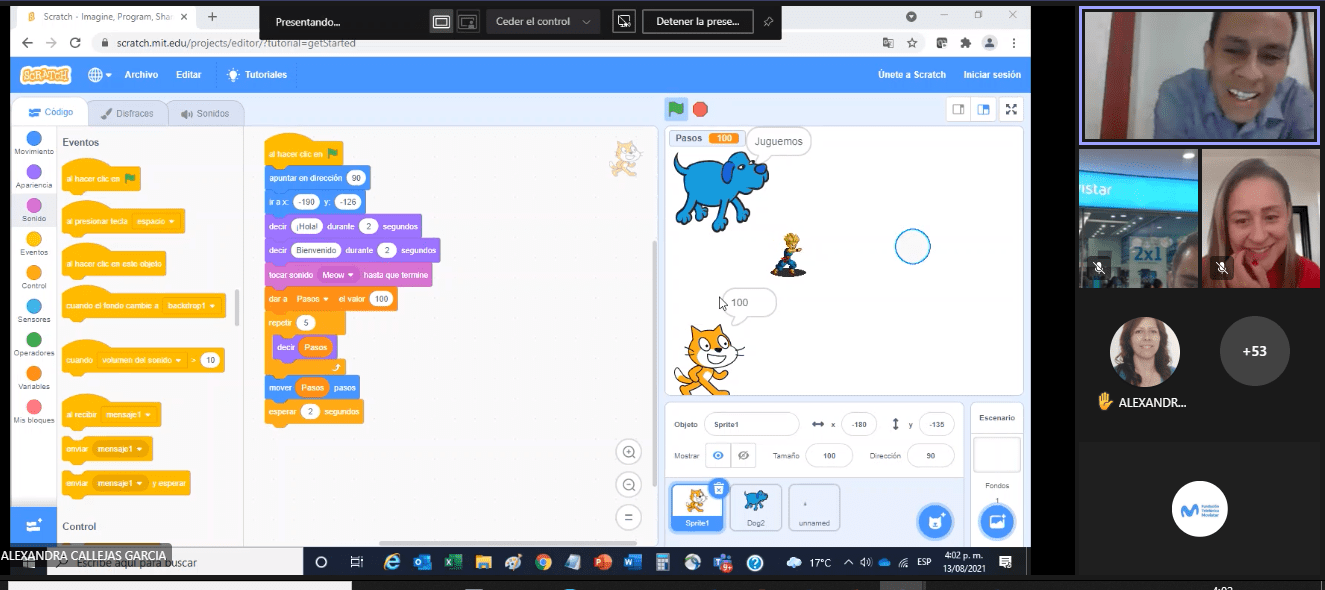
Task: Open the Archivo menu
Action: tap(141, 75)
